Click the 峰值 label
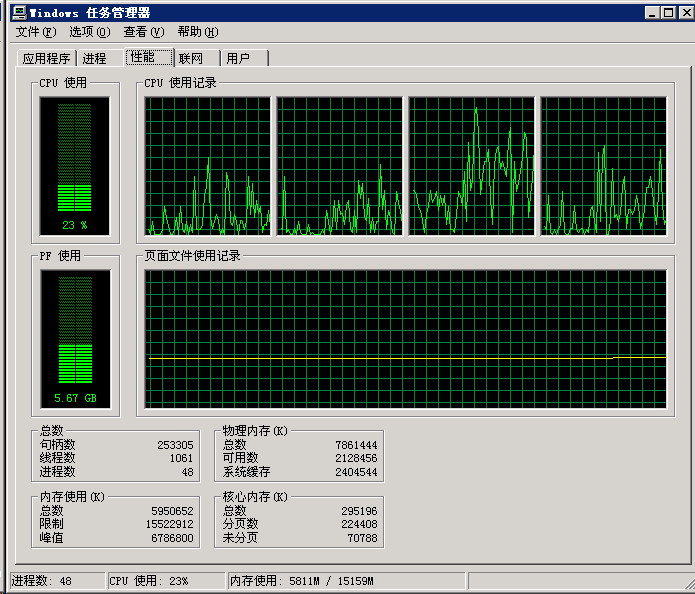The image size is (695, 594). point(51,538)
